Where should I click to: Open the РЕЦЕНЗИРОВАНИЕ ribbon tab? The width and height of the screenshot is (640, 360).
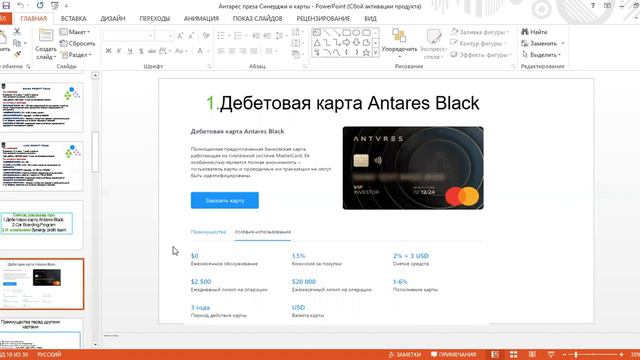click(323, 18)
